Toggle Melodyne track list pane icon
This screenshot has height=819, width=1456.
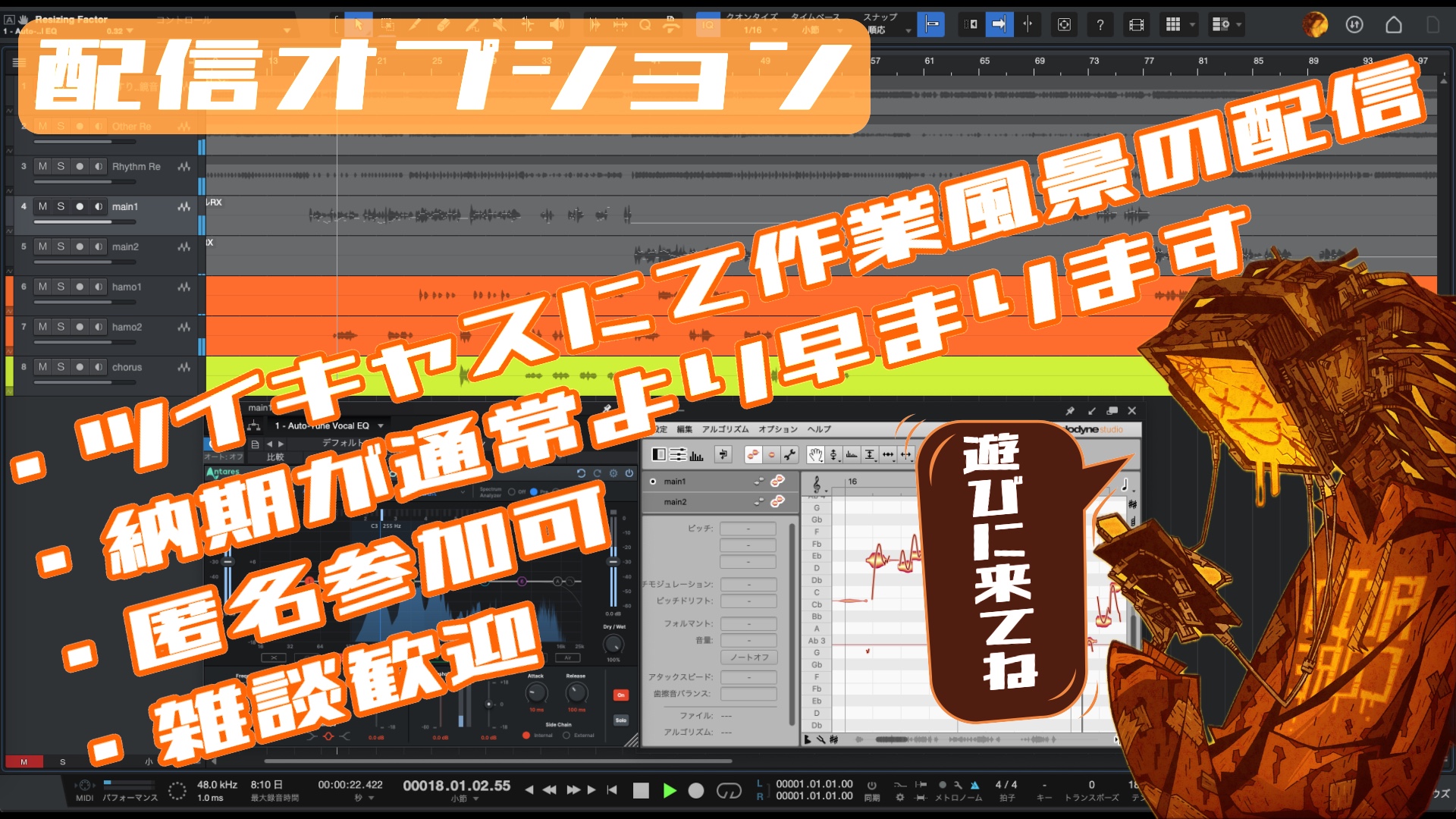click(x=659, y=454)
